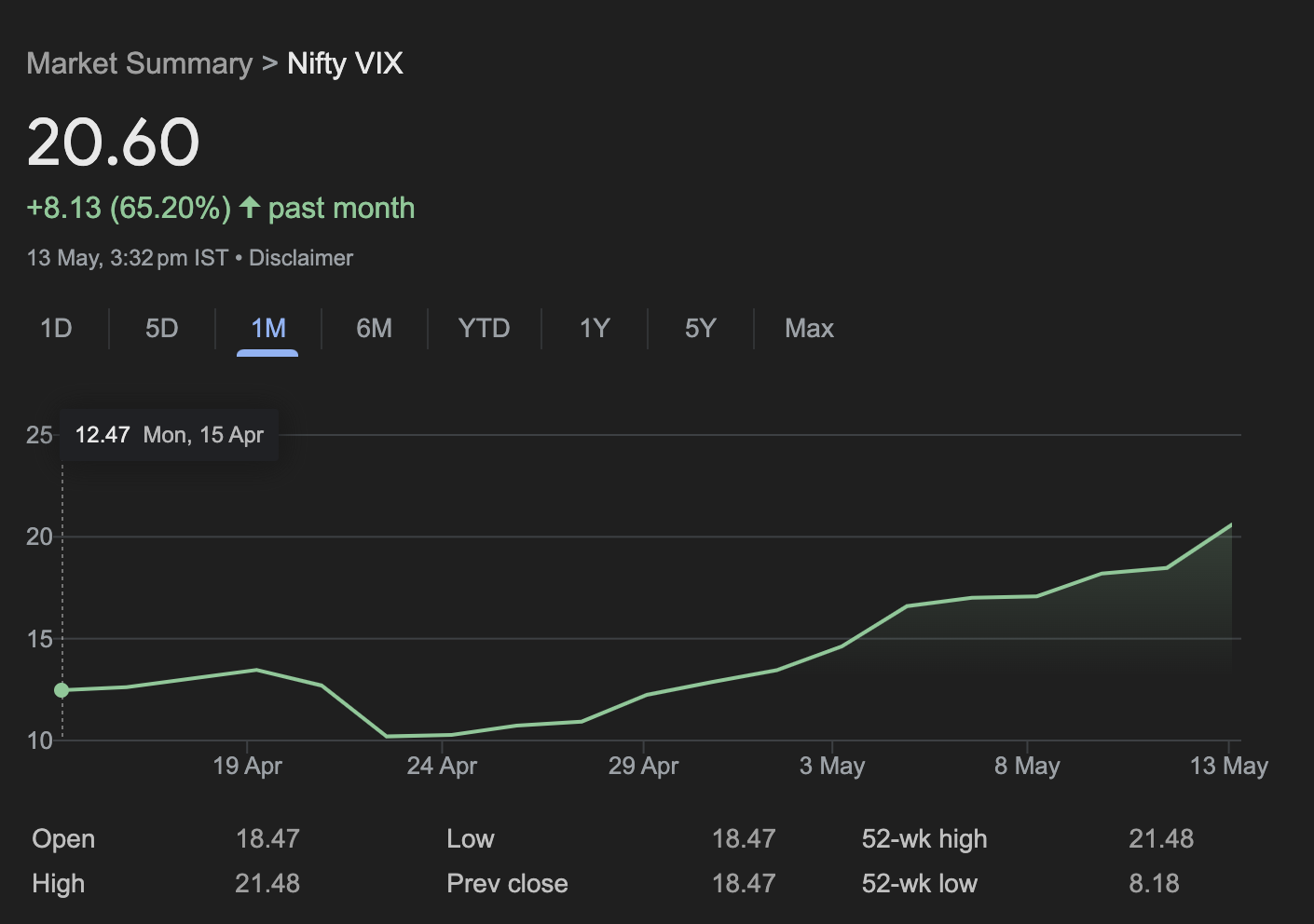The image size is (1314, 924).
Task: Switch to the 1Y chart tab
Action: tap(594, 328)
